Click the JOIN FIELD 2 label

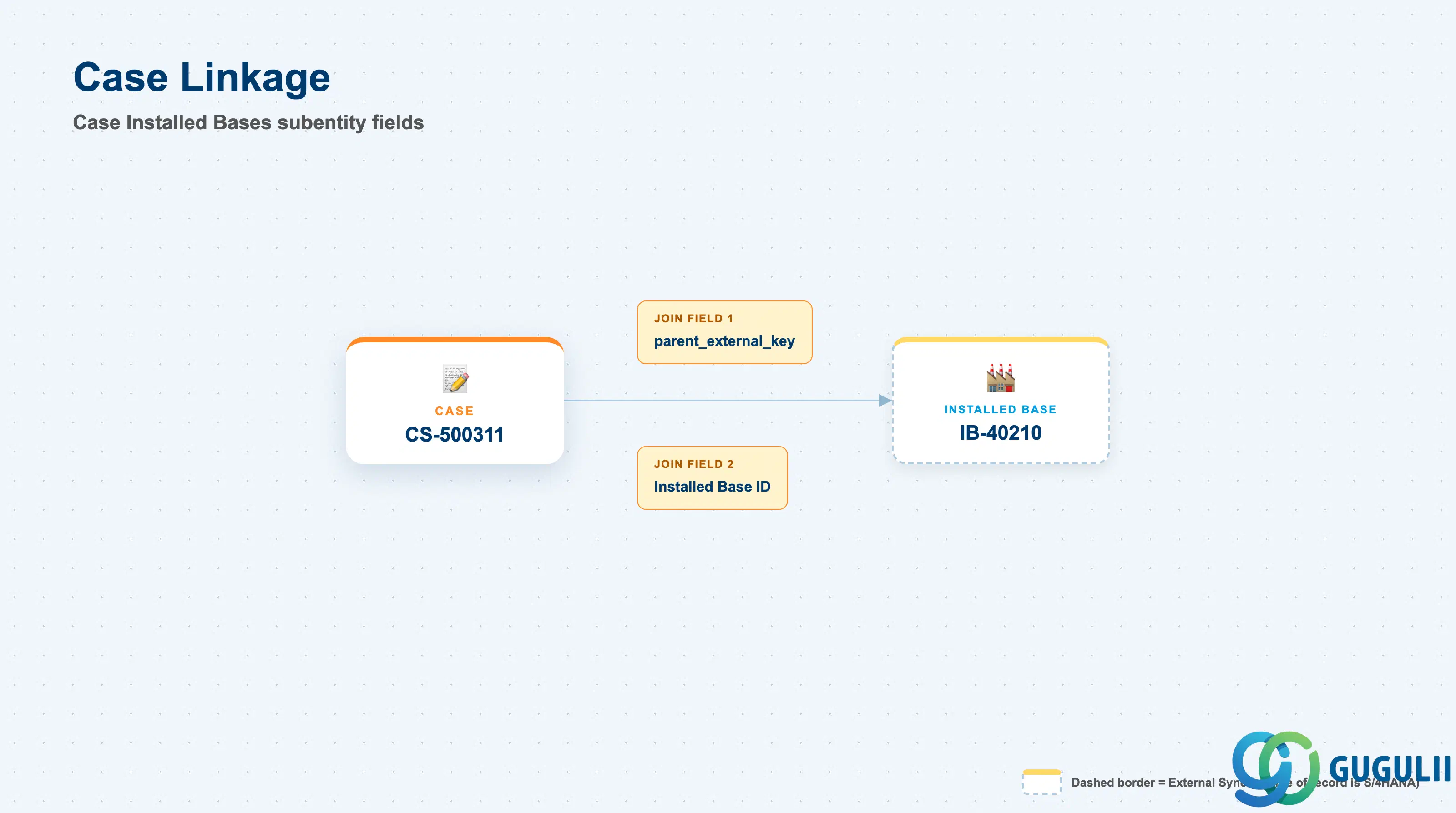693,463
